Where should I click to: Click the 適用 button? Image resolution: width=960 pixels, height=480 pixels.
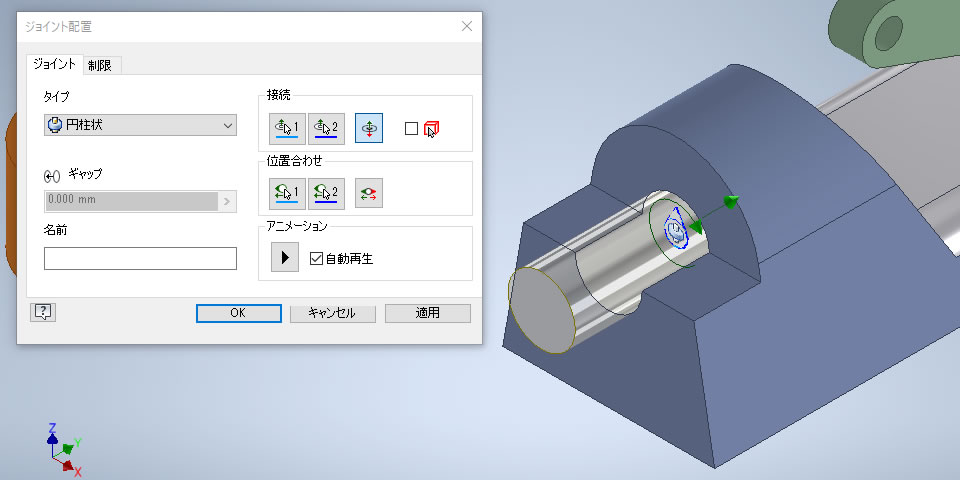428,313
